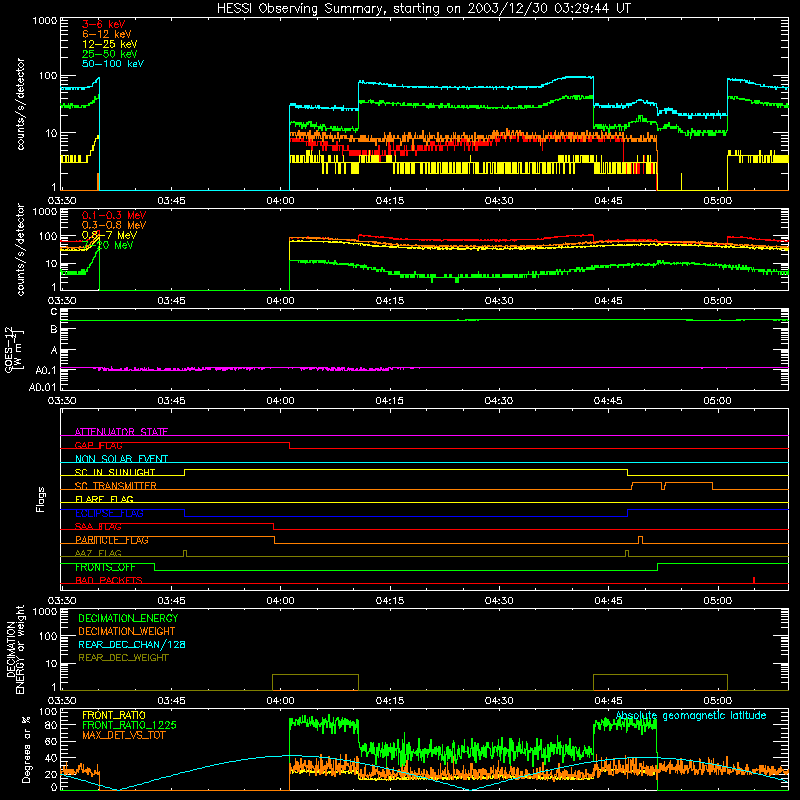Click the A0.1 tick label on GOES axis
This screenshot has width=800, height=800.
[x=46, y=370]
